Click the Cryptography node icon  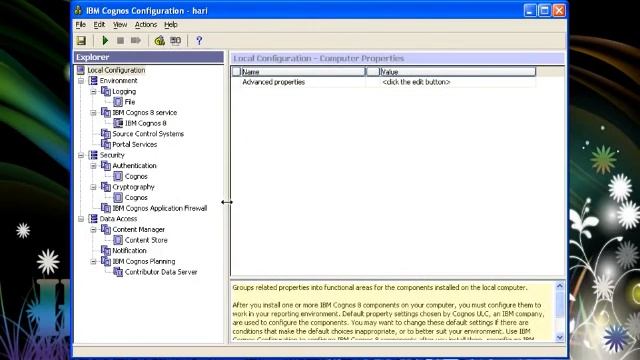pos(106,187)
